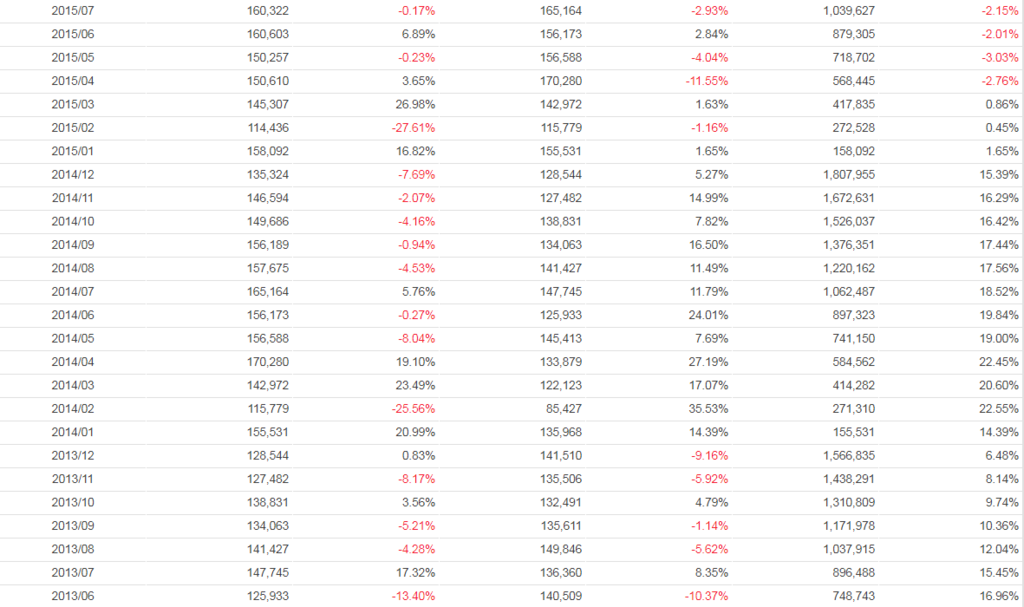
Task: Select the 2015/01 date cell
Action: click(x=72, y=152)
